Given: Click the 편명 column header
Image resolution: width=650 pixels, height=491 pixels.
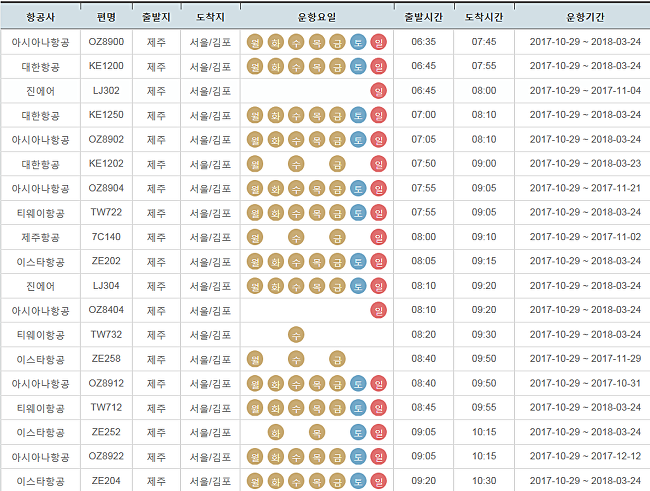Looking at the screenshot, I should 106,17.
